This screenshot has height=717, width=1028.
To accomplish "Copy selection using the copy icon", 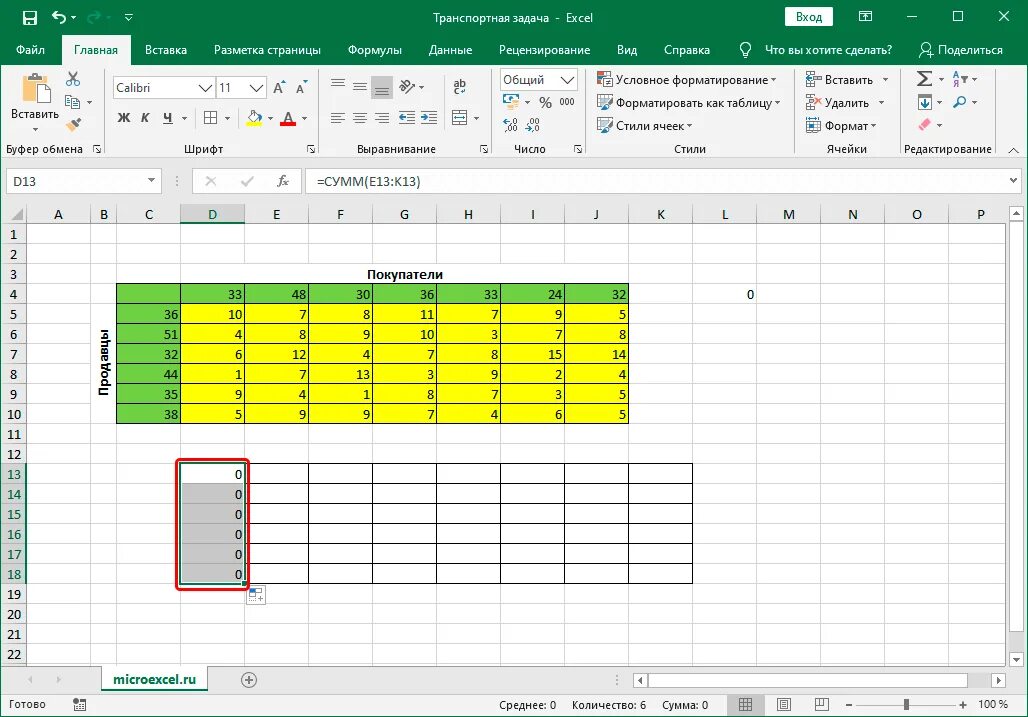I will click(x=73, y=102).
